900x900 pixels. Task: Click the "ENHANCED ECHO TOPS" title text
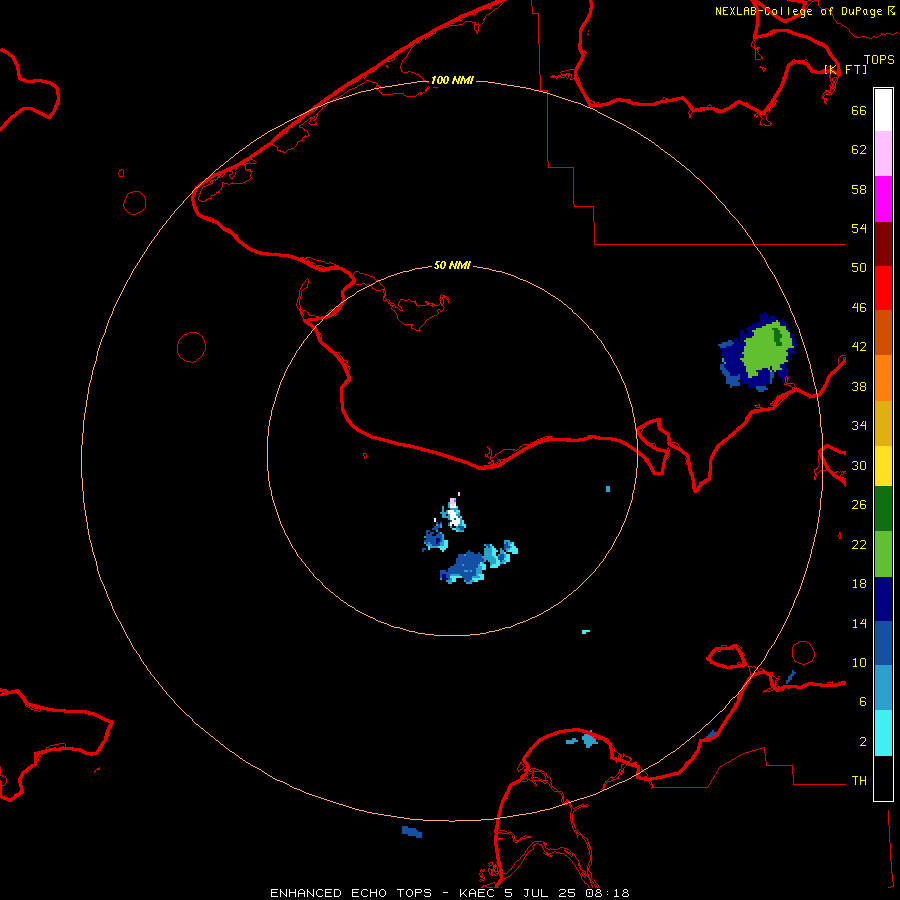[x=351, y=893]
